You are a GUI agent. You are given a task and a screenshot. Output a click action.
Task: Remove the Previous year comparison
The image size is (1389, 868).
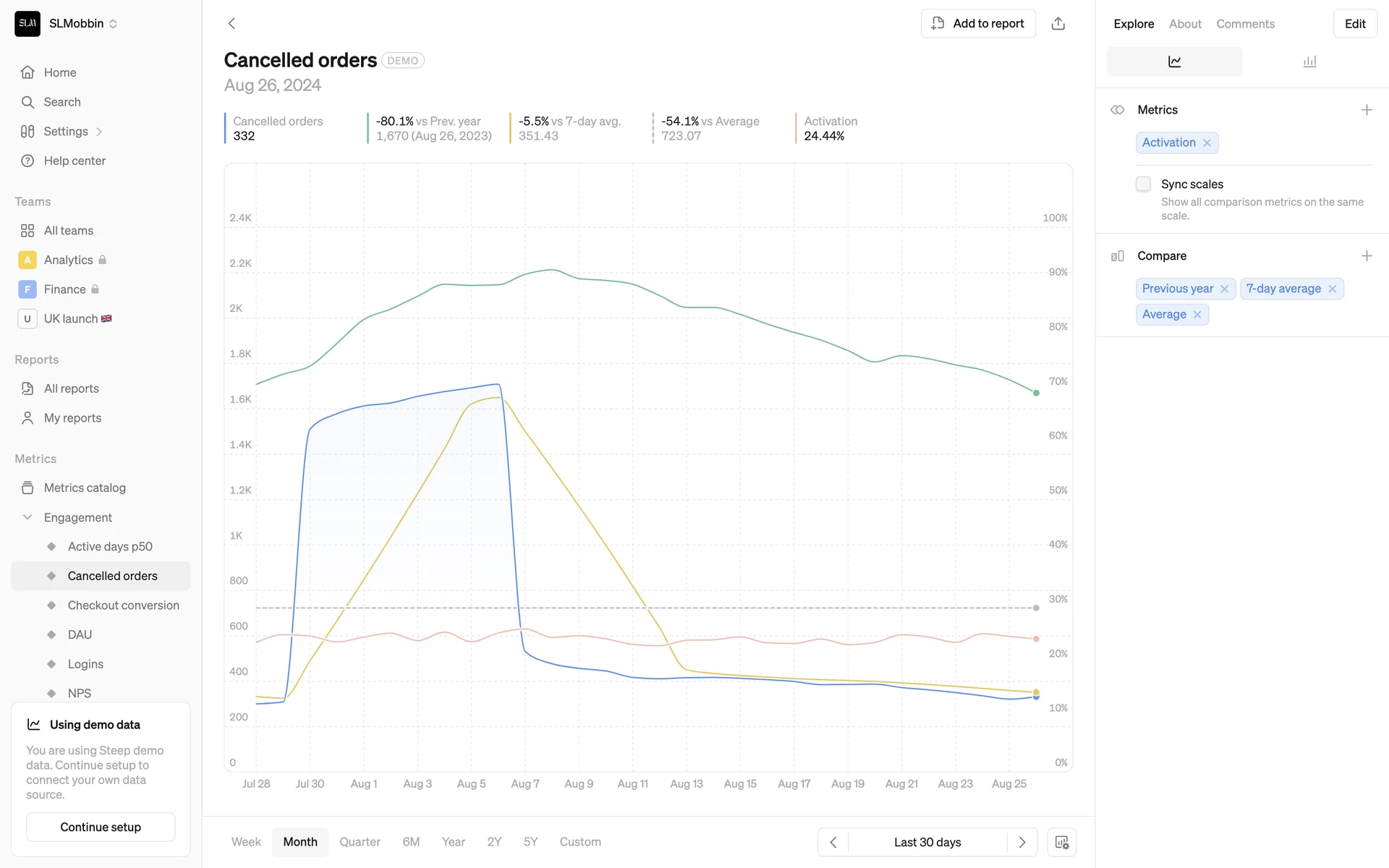click(x=1224, y=289)
